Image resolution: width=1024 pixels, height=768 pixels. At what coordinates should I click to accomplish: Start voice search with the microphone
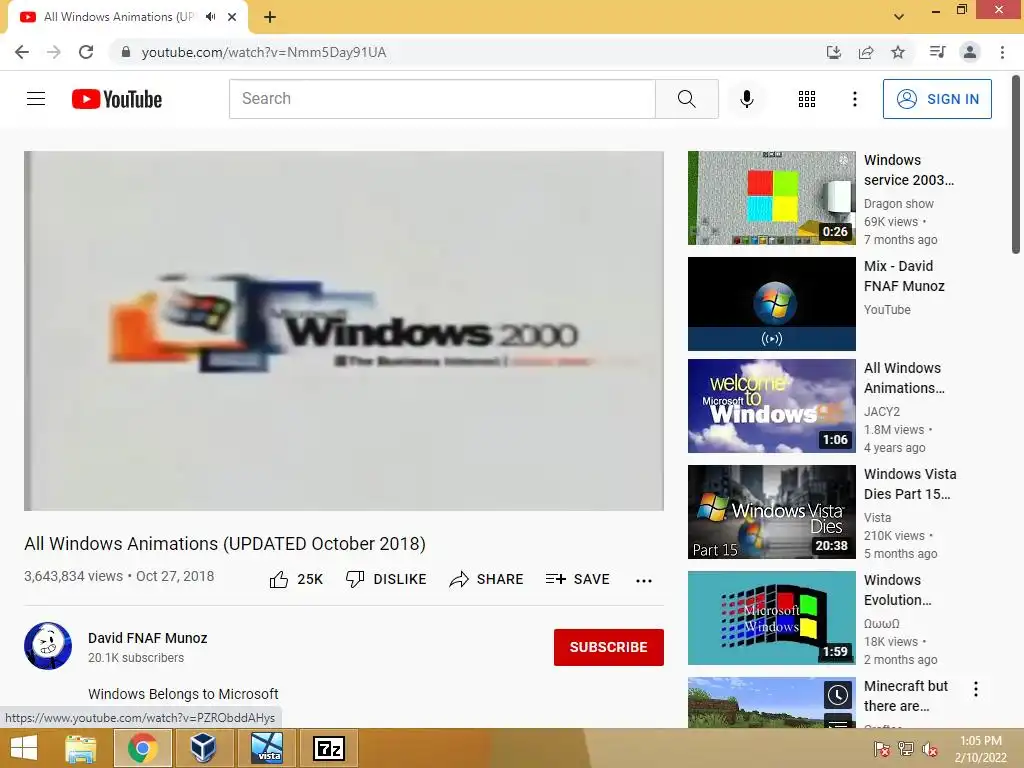(x=746, y=99)
